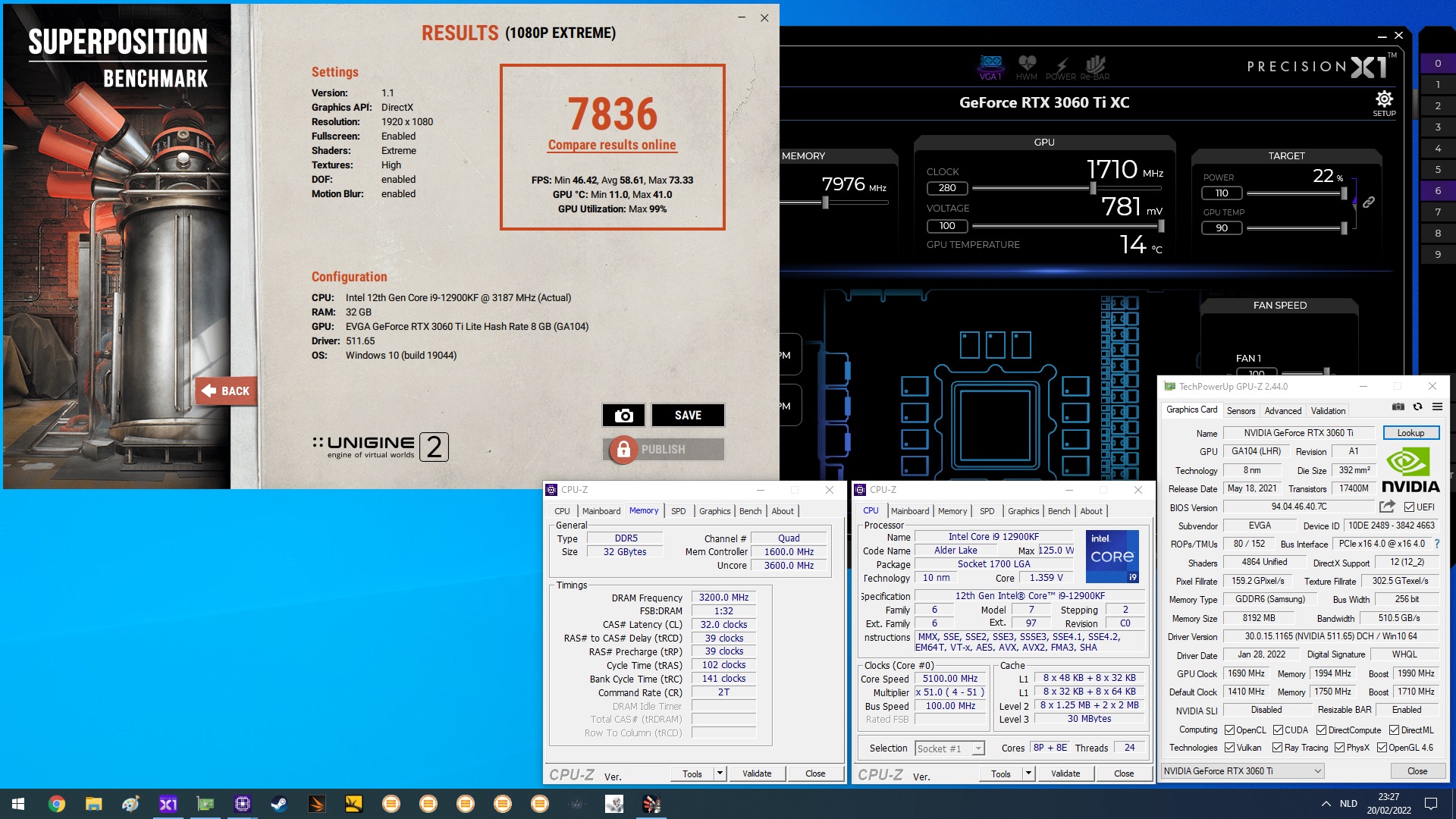Switch to Sensors tab in GPU-Z

pos(1241,411)
